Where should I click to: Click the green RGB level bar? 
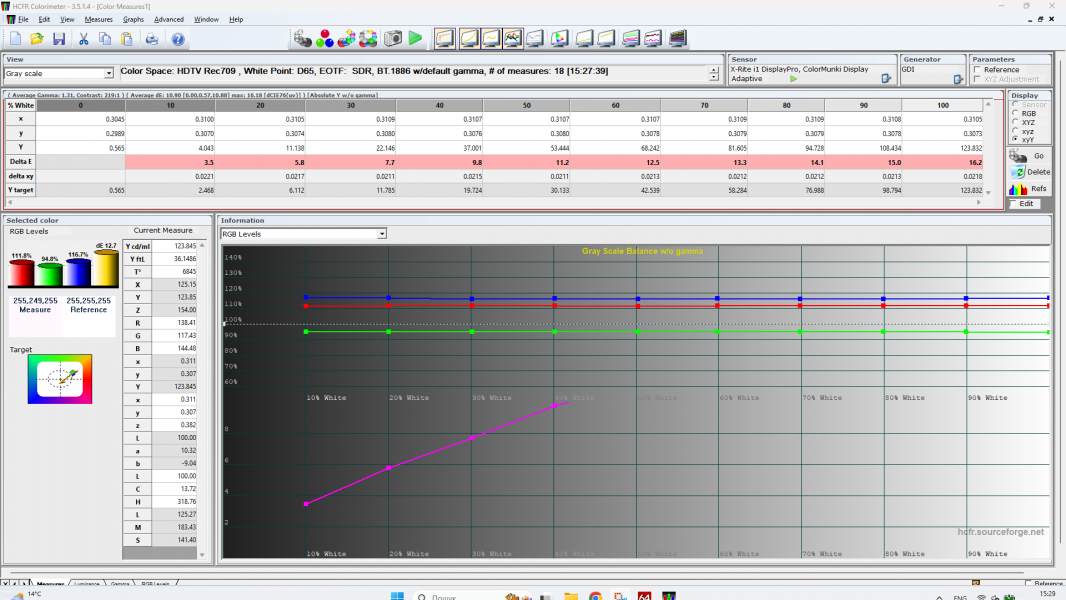[49, 275]
